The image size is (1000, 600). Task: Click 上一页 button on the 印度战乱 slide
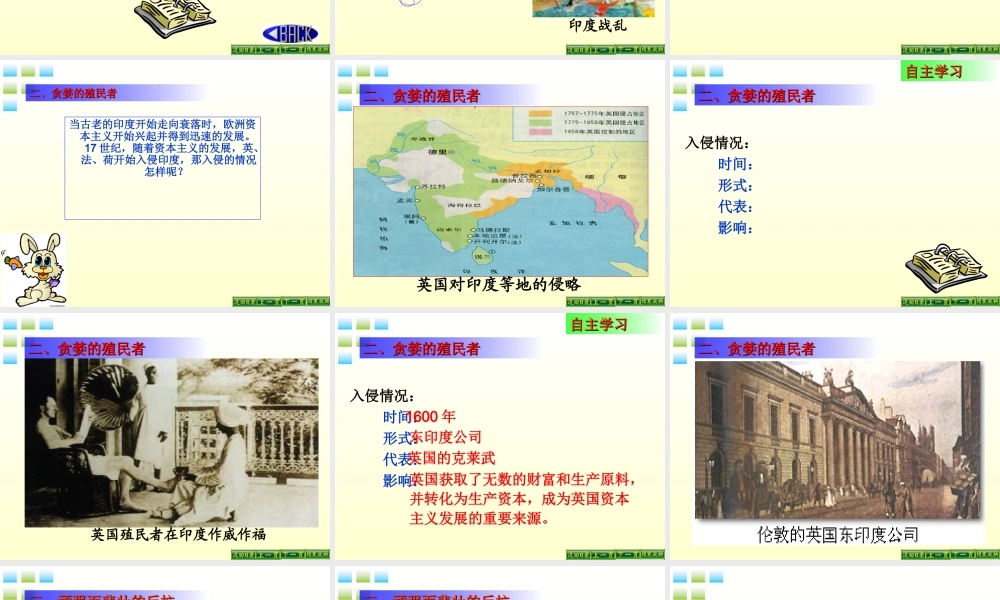tap(603, 50)
